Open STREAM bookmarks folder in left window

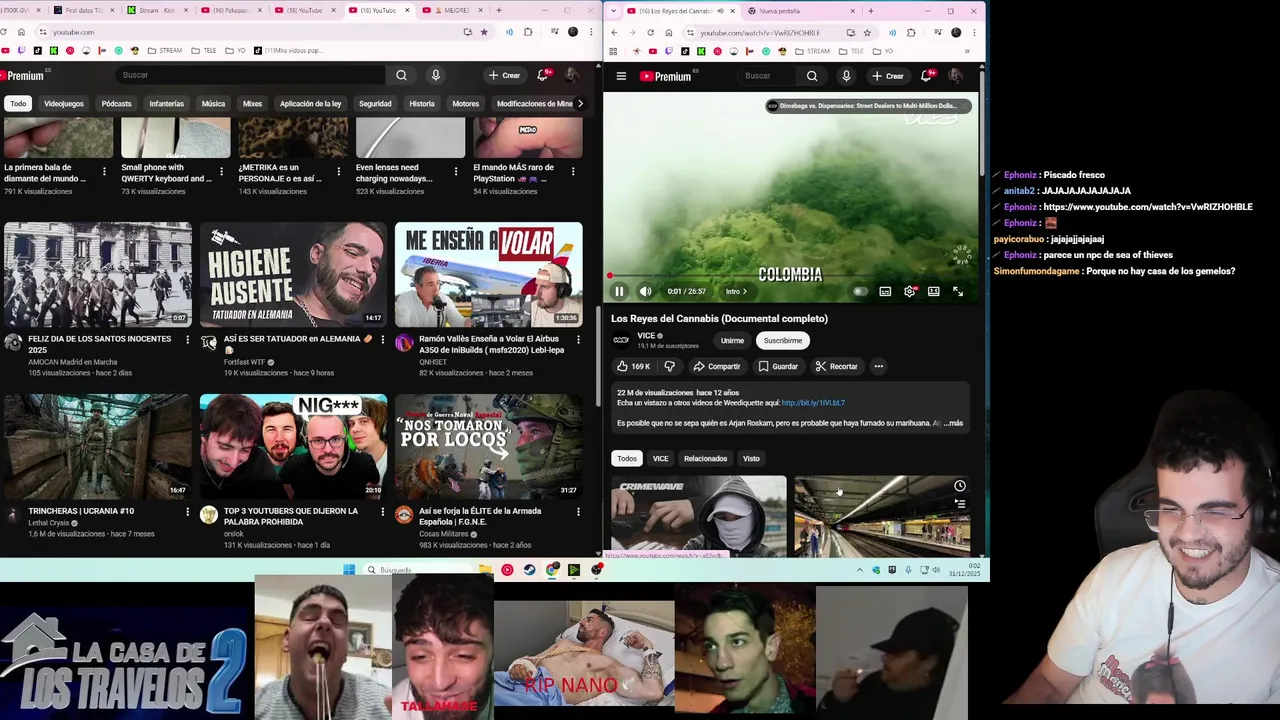165,50
